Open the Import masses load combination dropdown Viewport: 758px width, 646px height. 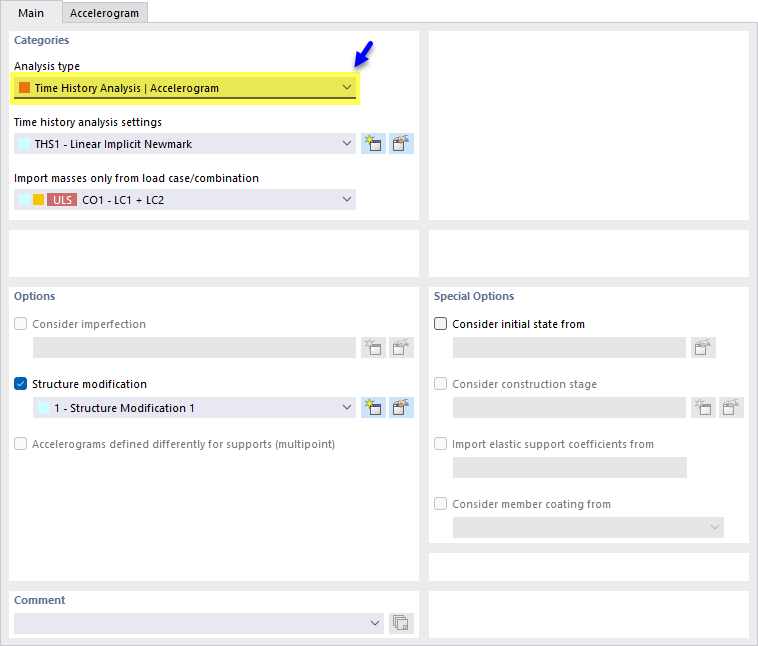coord(185,200)
